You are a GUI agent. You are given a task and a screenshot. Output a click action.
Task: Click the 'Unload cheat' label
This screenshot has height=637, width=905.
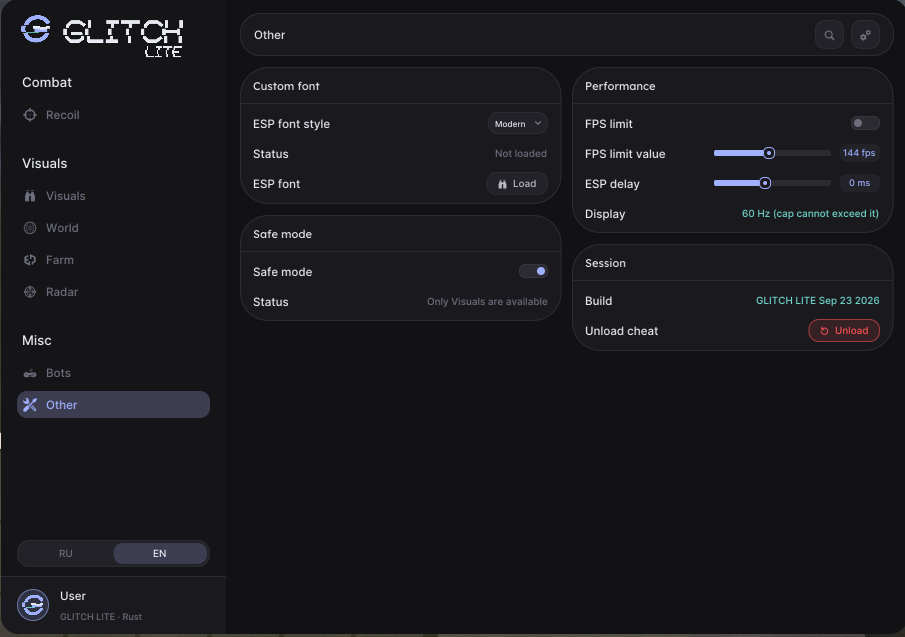coord(622,331)
